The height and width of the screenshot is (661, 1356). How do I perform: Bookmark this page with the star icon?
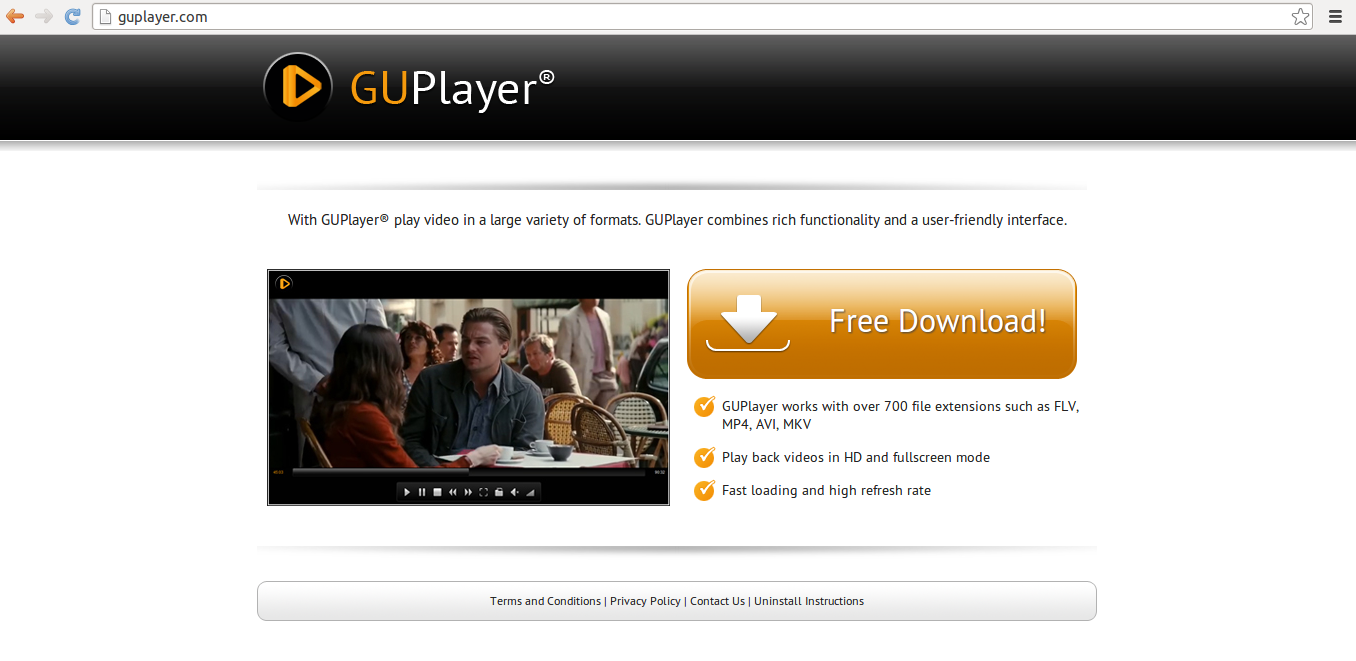coord(1300,16)
